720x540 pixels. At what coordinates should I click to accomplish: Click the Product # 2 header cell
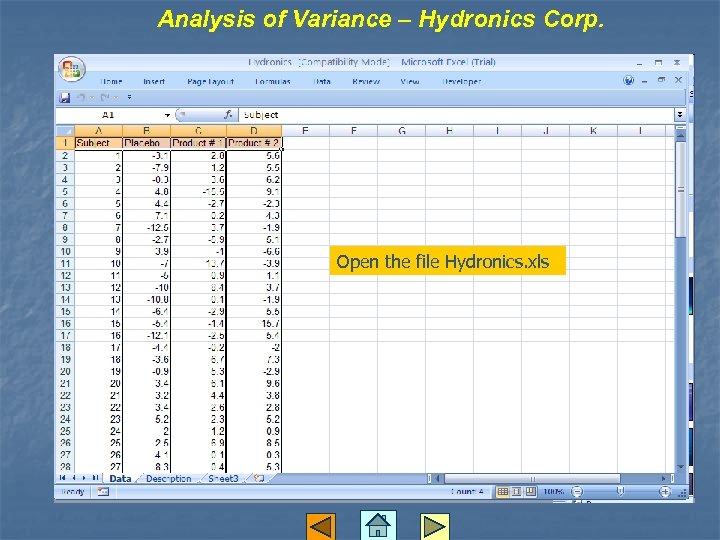tap(254, 143)
